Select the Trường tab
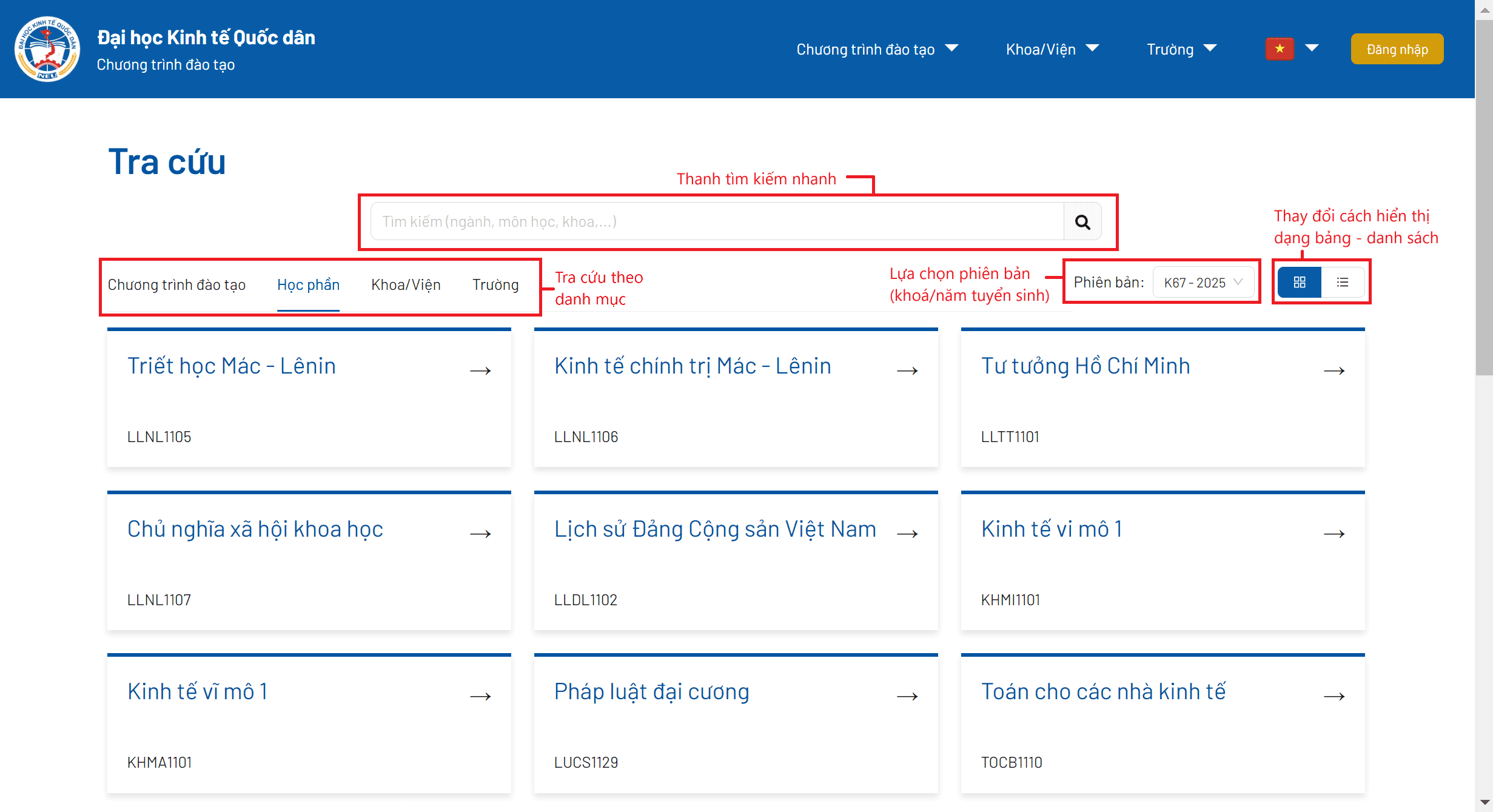Image resolution: width=1493 pixels, height=812 pixels. (x=495, y=285)
